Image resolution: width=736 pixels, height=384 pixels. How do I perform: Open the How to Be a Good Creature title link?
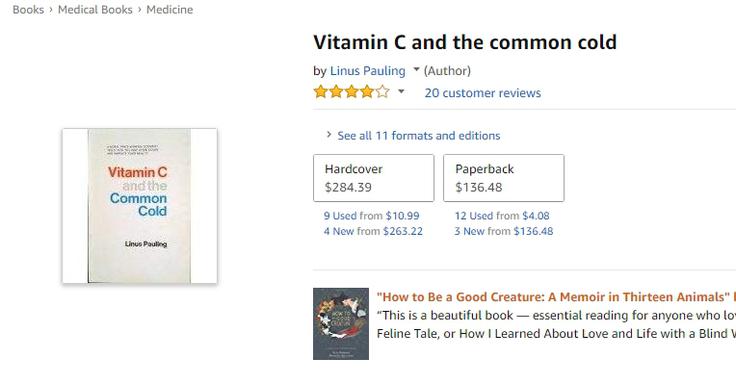click(x=554, y=297)
